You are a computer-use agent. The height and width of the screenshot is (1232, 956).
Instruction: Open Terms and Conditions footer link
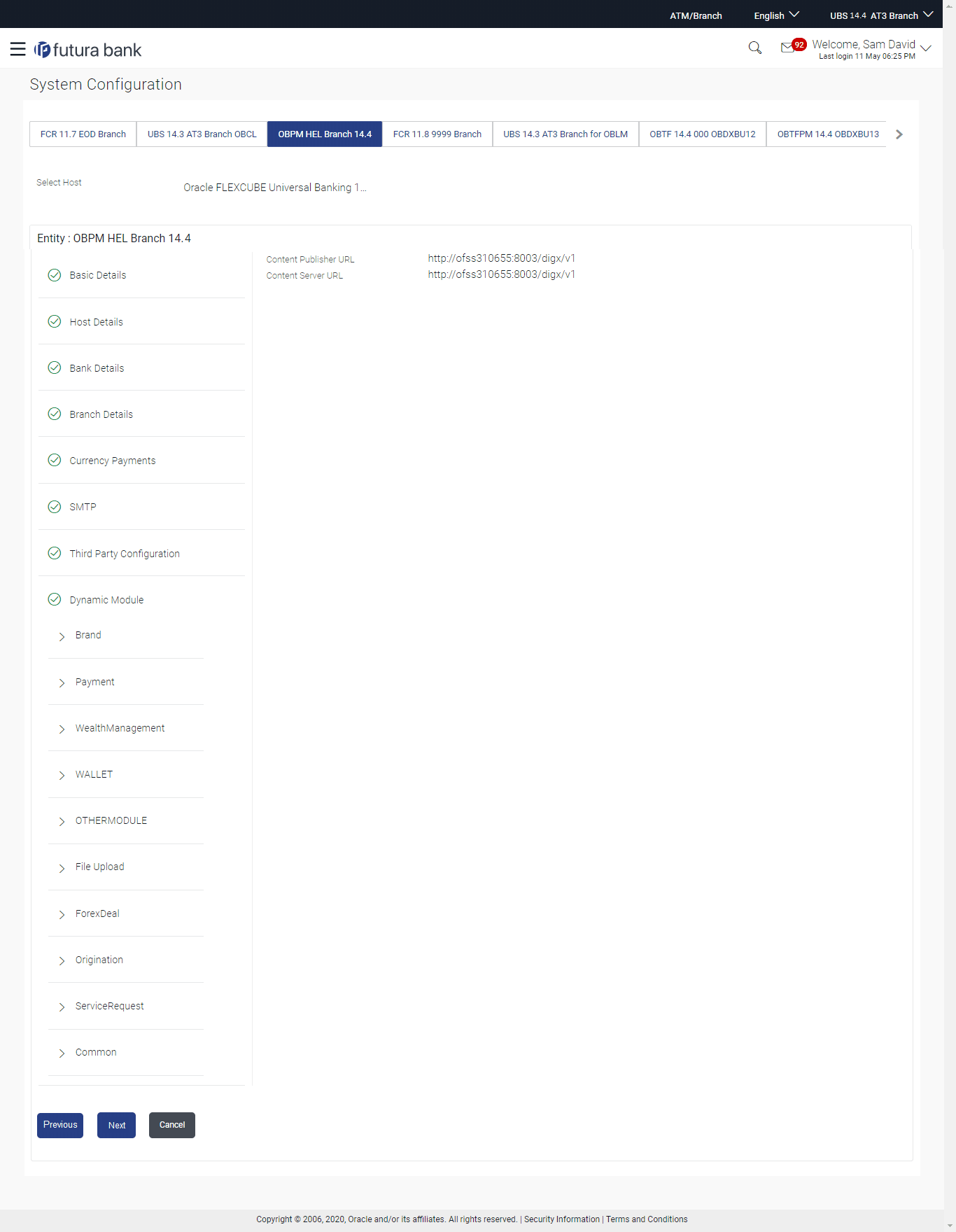tap(647, 1219)
